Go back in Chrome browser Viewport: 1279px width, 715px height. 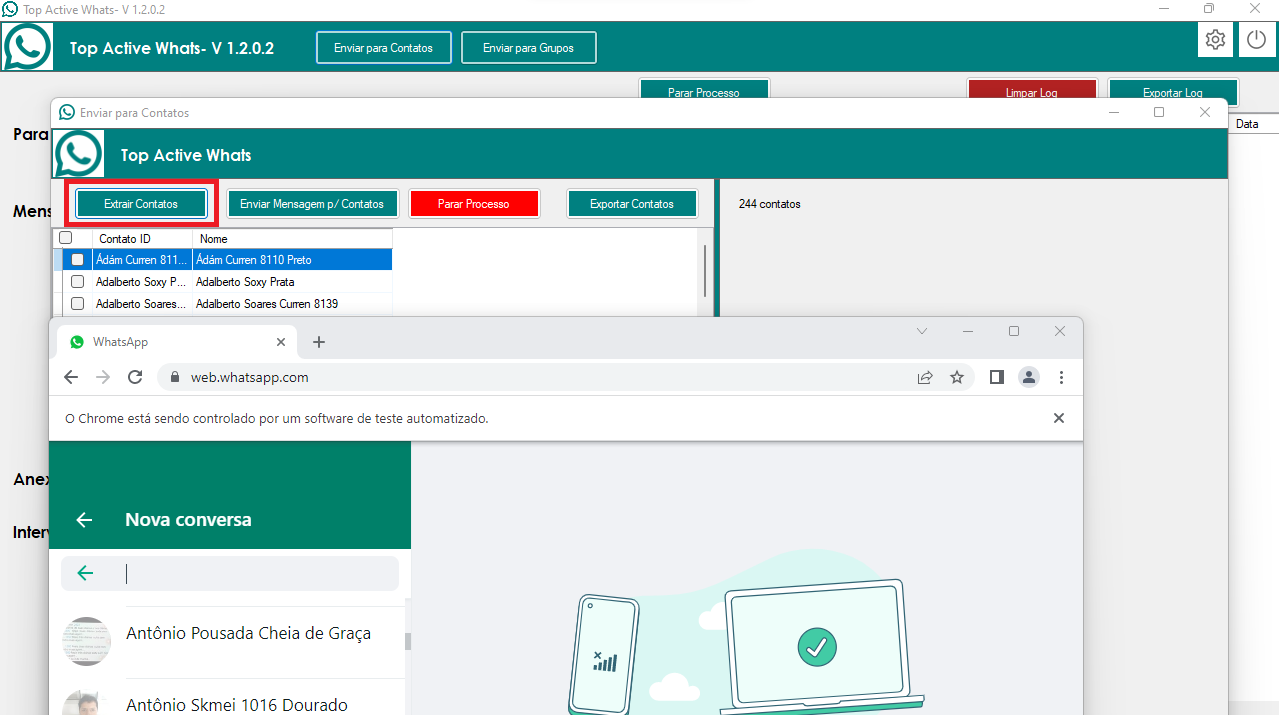70,377
